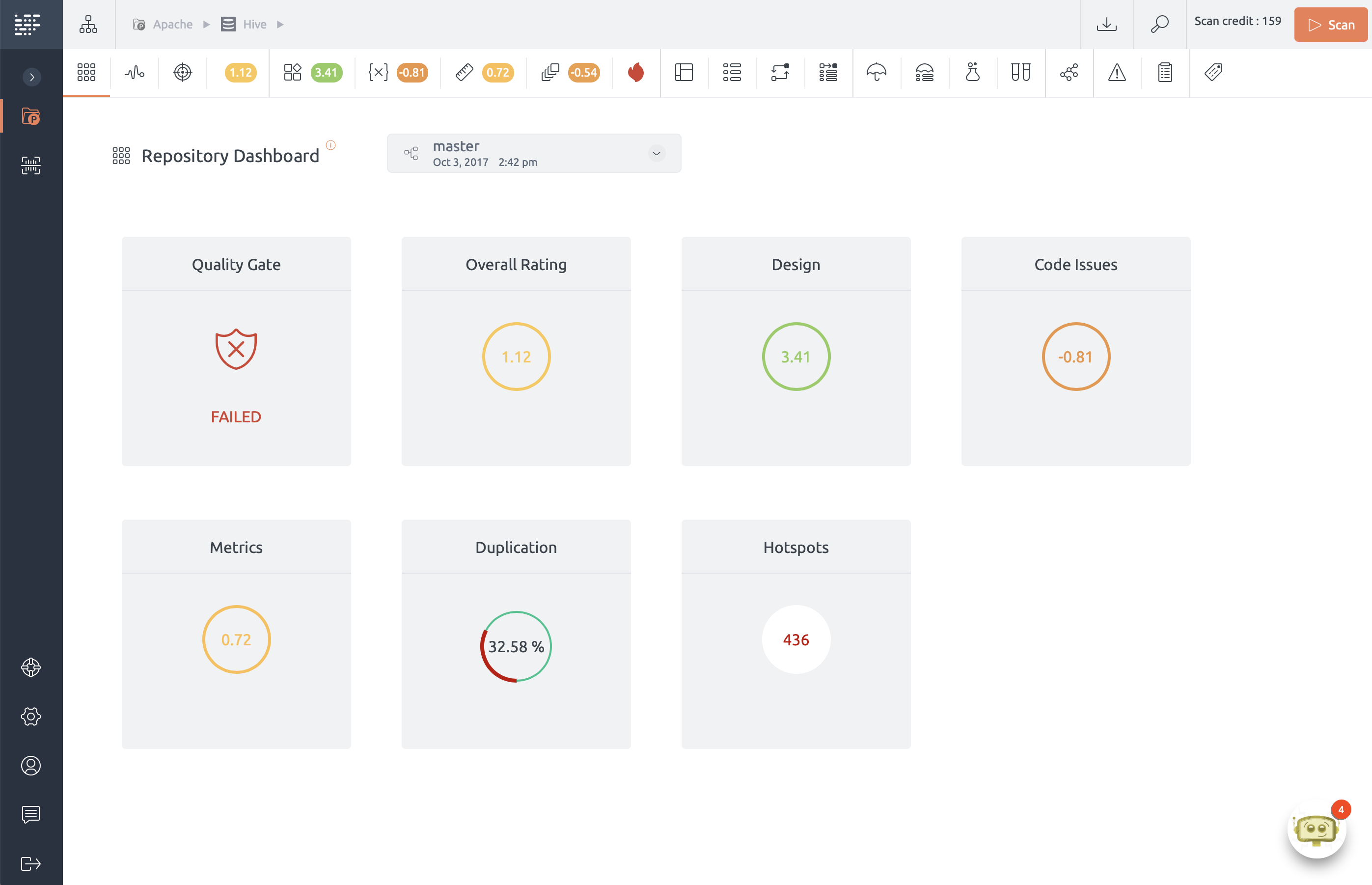Click the Apache breadcrumb link
Image resolution: width=1372 pixels, height=885 pixels.
pos(172,24)
